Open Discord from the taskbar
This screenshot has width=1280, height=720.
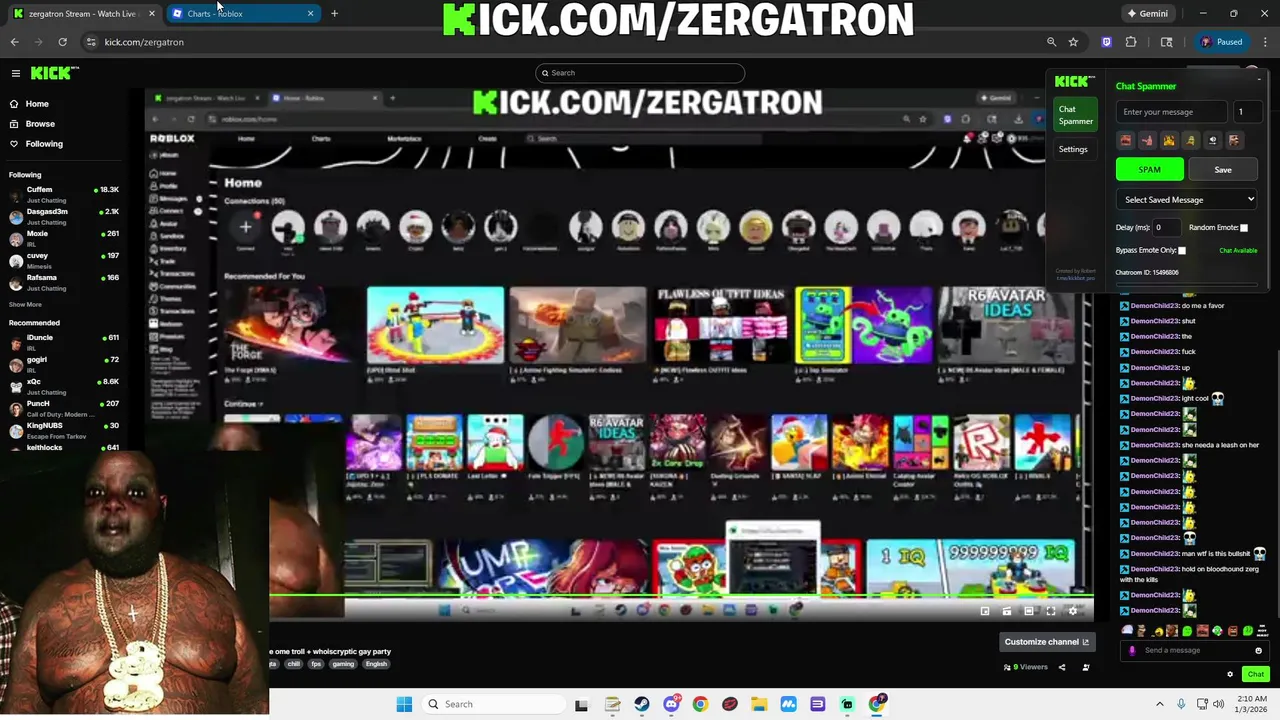671,704
